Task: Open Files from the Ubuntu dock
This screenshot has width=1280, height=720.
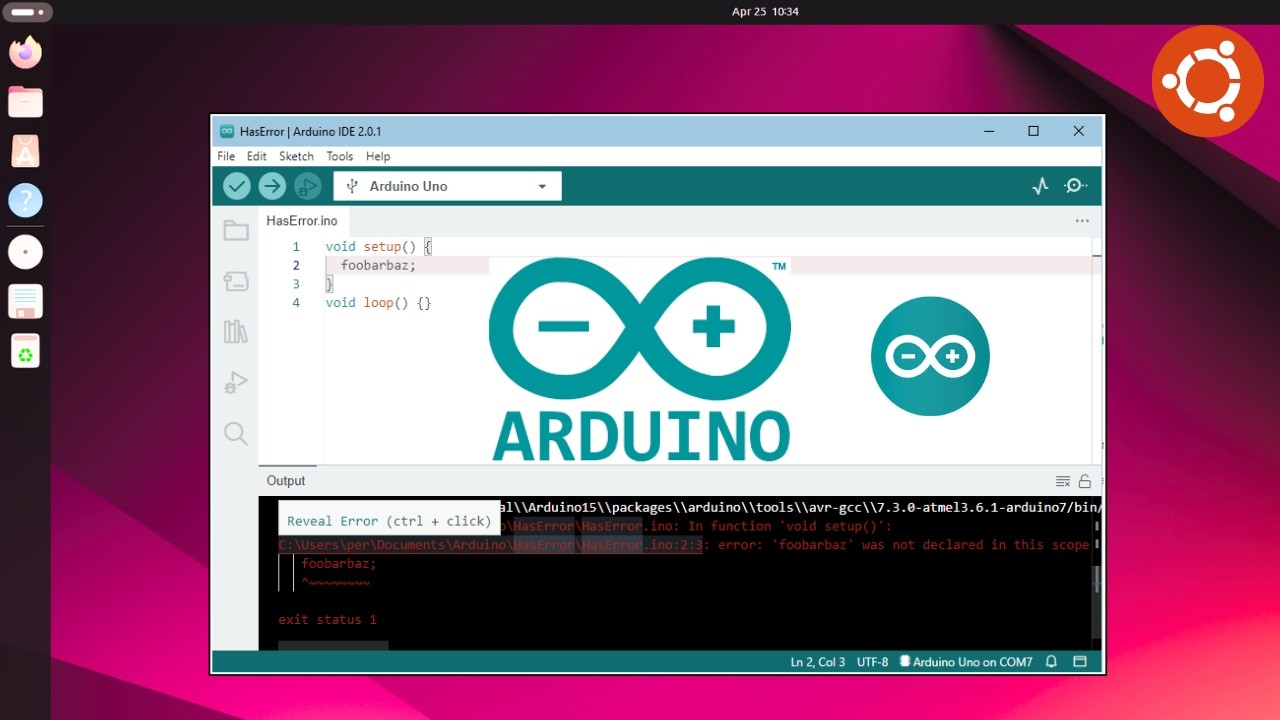Action: click(x=25, y=101)
